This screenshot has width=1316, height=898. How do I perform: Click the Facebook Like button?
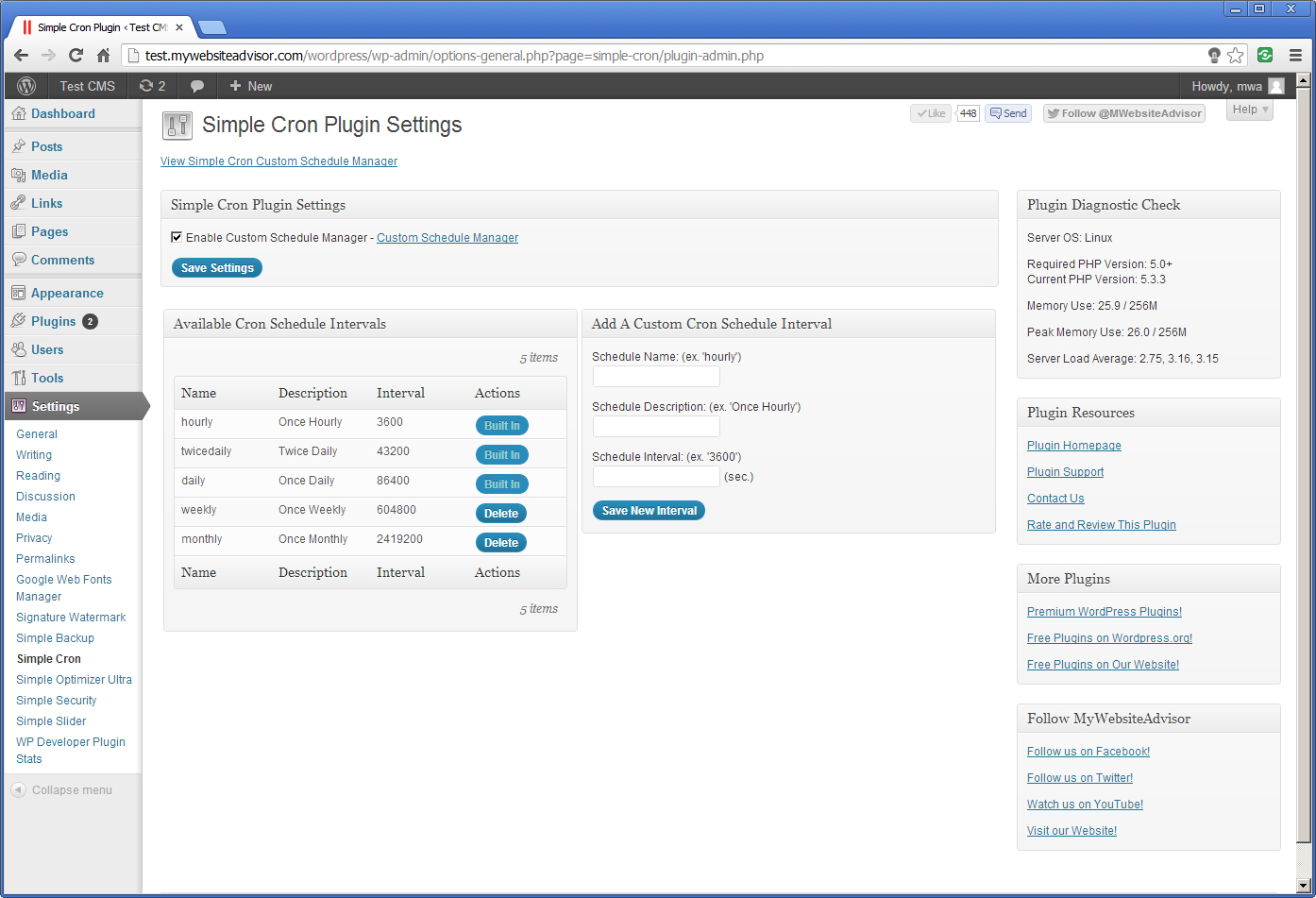pyautogui.click(x=930, y=113)
